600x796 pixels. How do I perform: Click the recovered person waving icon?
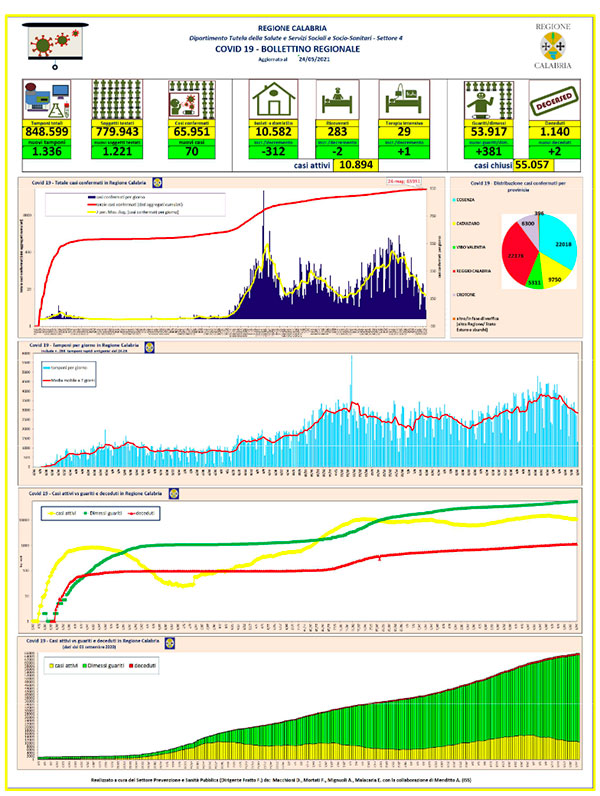tap(488, 100)
